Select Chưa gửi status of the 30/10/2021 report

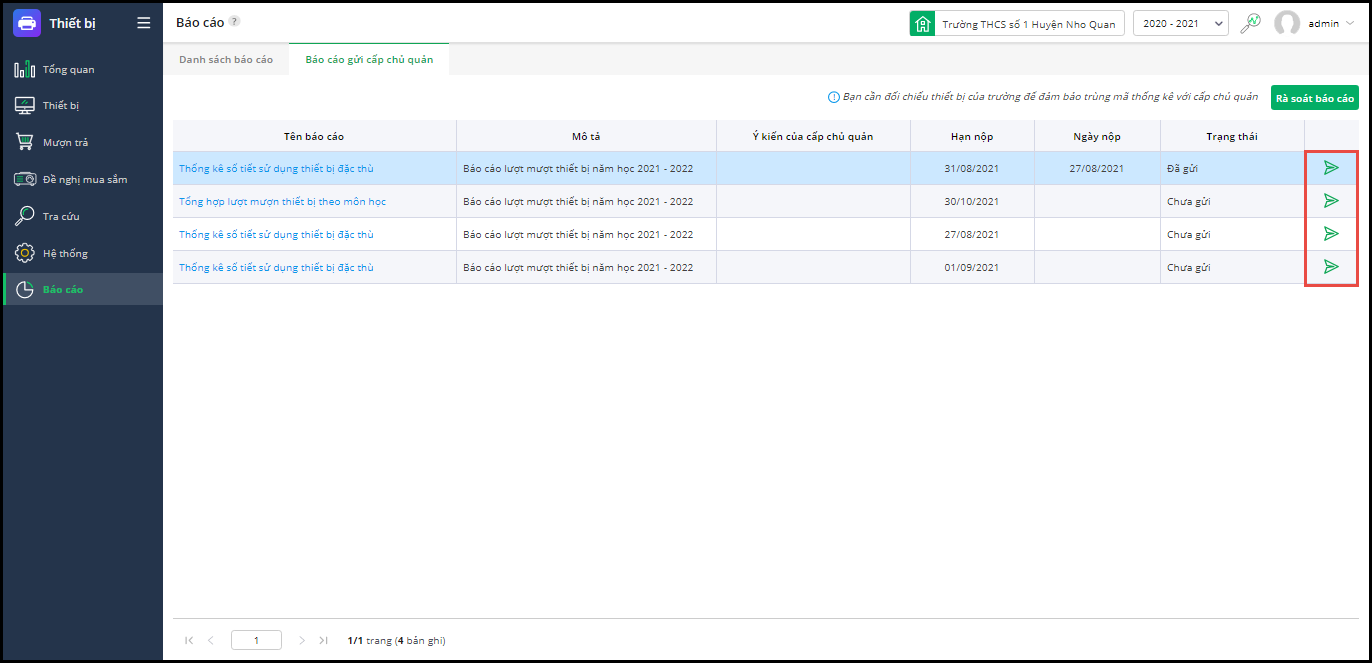pos(1232,201)
